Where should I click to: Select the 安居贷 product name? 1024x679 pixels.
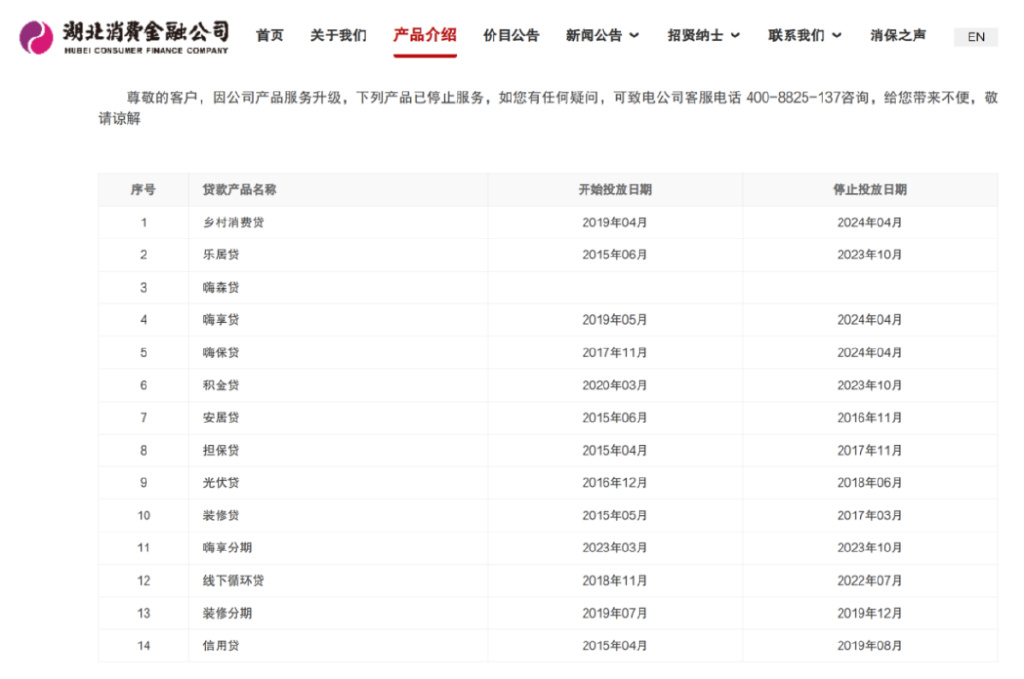coord(221,418)
